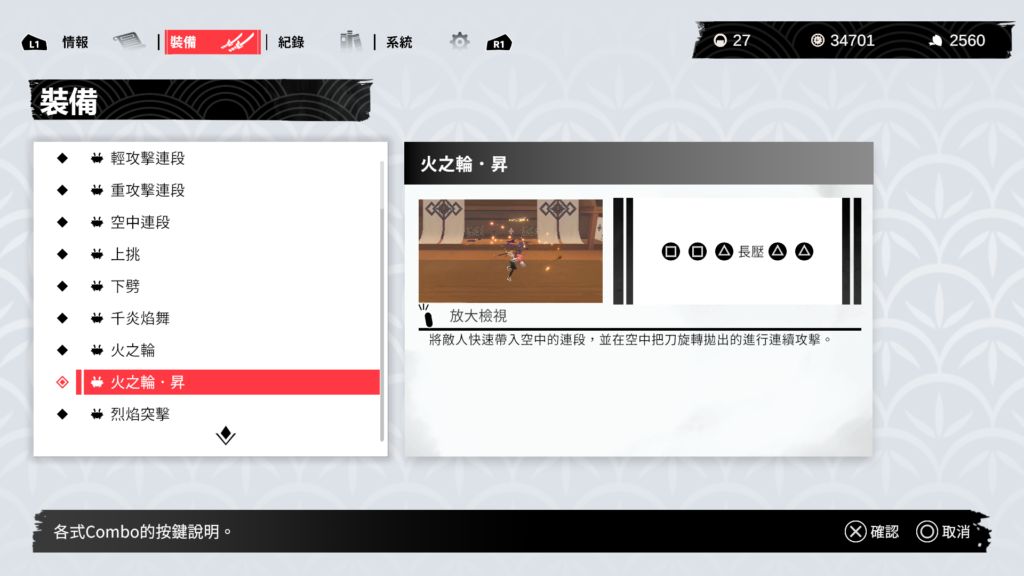1024x576 pixels.
Task: Select the 系統 tab
Action: click(x=399, y=42)
